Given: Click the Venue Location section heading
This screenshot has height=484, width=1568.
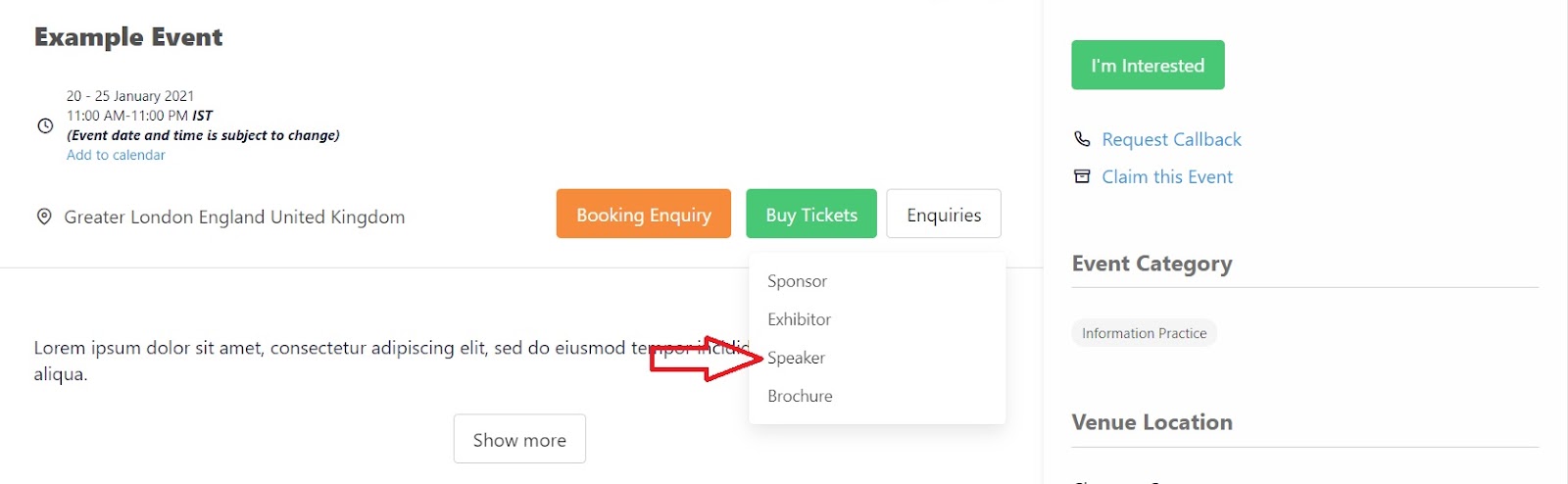Looking at the screenshot, I should point(1151,422).
